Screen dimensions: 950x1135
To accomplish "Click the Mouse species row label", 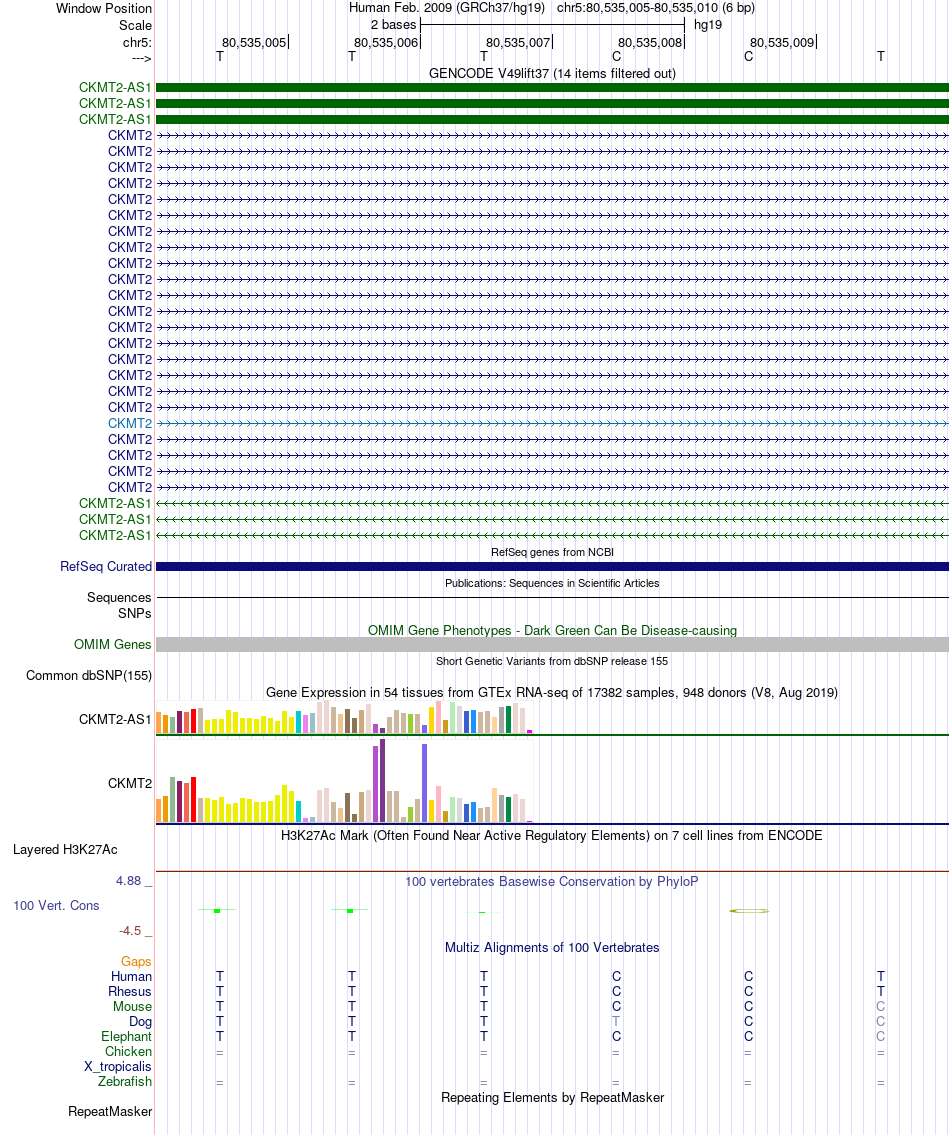I will pos(132,1007).
